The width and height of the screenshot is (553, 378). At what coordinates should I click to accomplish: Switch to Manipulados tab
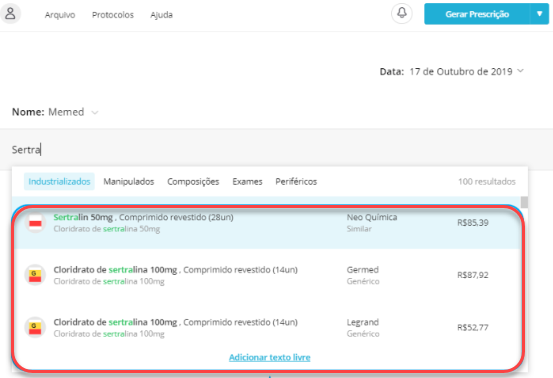click(129, 182)
